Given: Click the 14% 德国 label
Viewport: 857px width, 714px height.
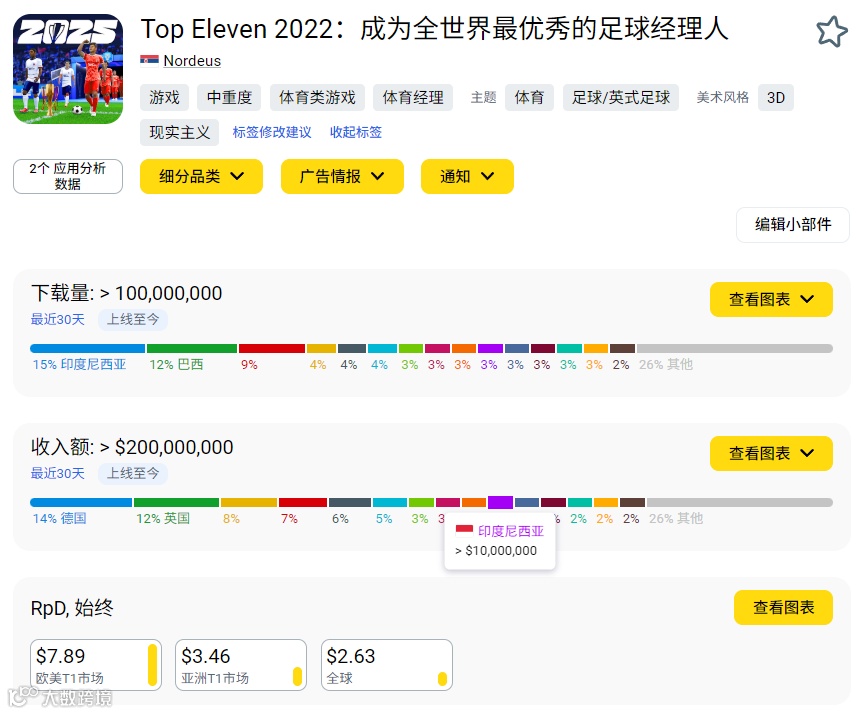Looking at the screenshot, I should pyautogui.click(x=60, y=519).
